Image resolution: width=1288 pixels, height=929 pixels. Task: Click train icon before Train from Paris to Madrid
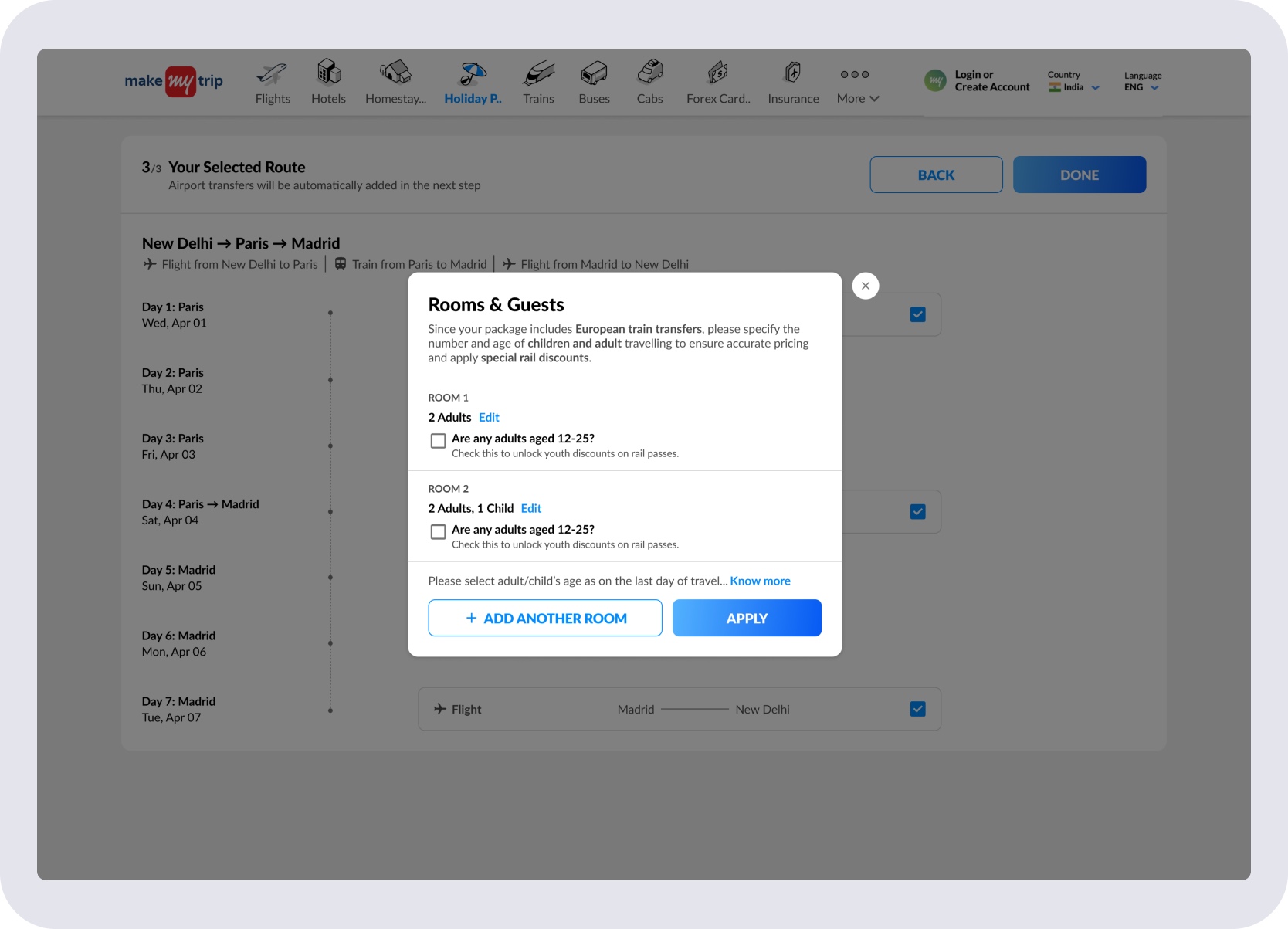coord(340,264)
